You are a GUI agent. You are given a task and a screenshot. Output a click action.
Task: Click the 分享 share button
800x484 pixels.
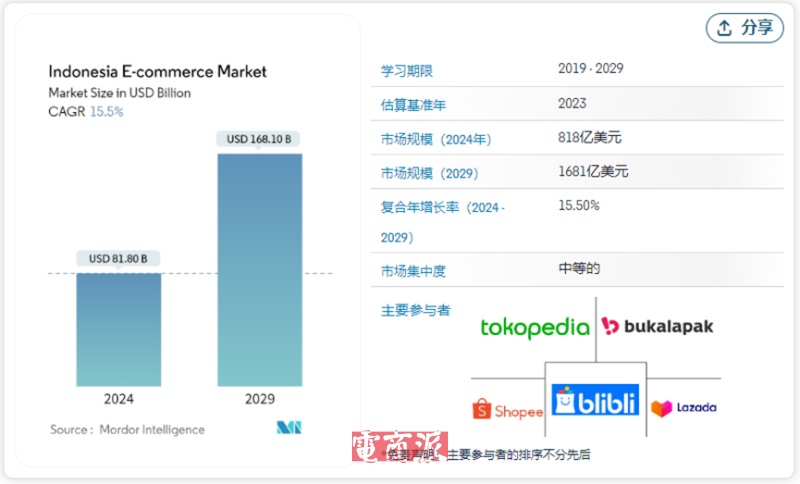click(745, 28)
